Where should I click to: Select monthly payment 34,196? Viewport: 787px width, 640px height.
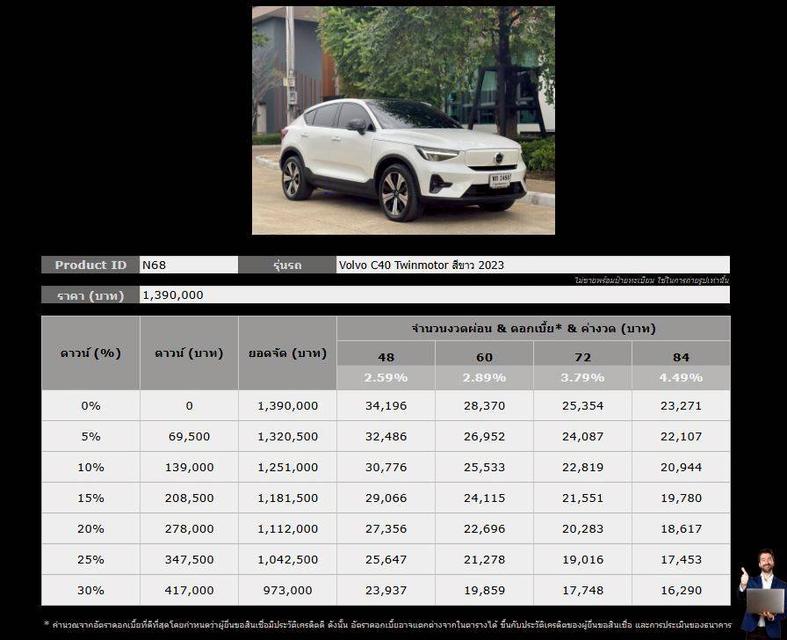pyautogui.click(x=385, y=406)
